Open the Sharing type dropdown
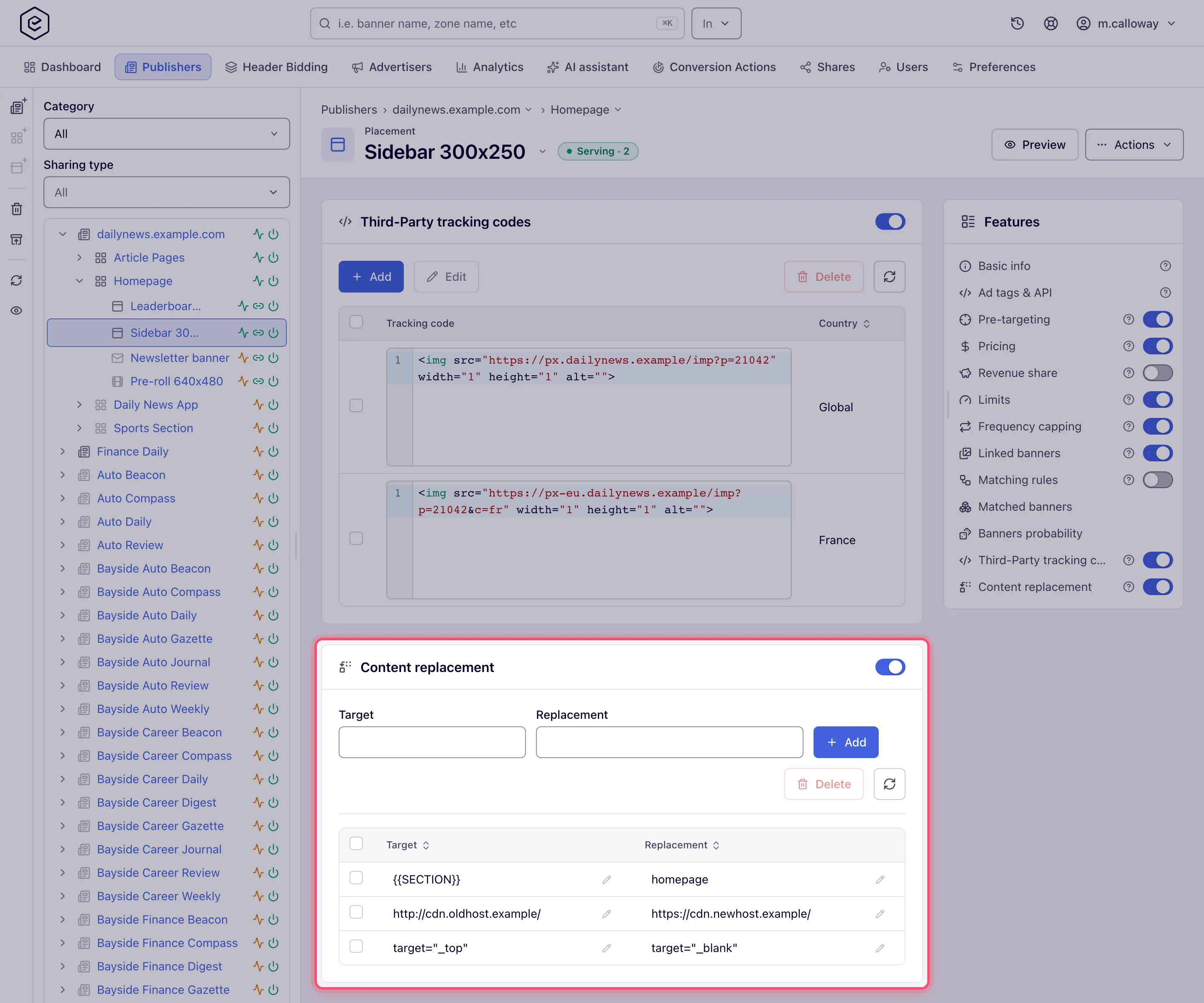 166,193
